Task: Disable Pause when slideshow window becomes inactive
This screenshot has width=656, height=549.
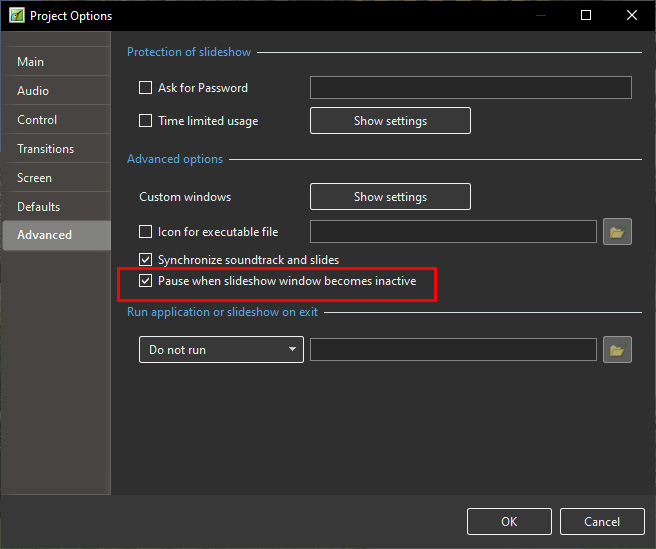Action: click(146, 281)
